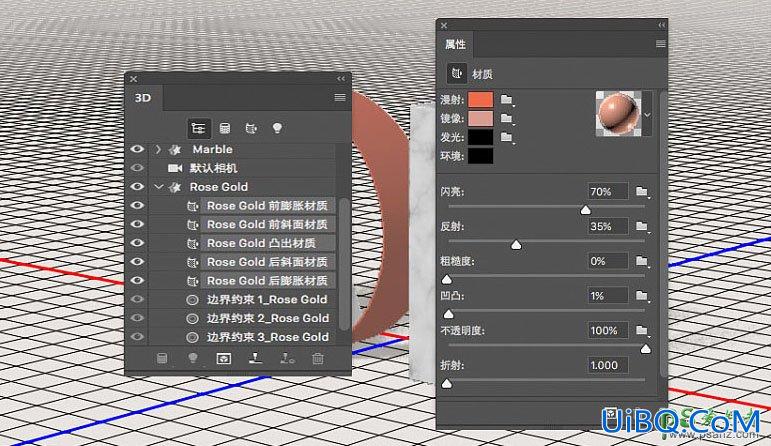Open 3D panel flyout menu
The height and width of the screenshot is (446, 771).
[x=340, y=97]
